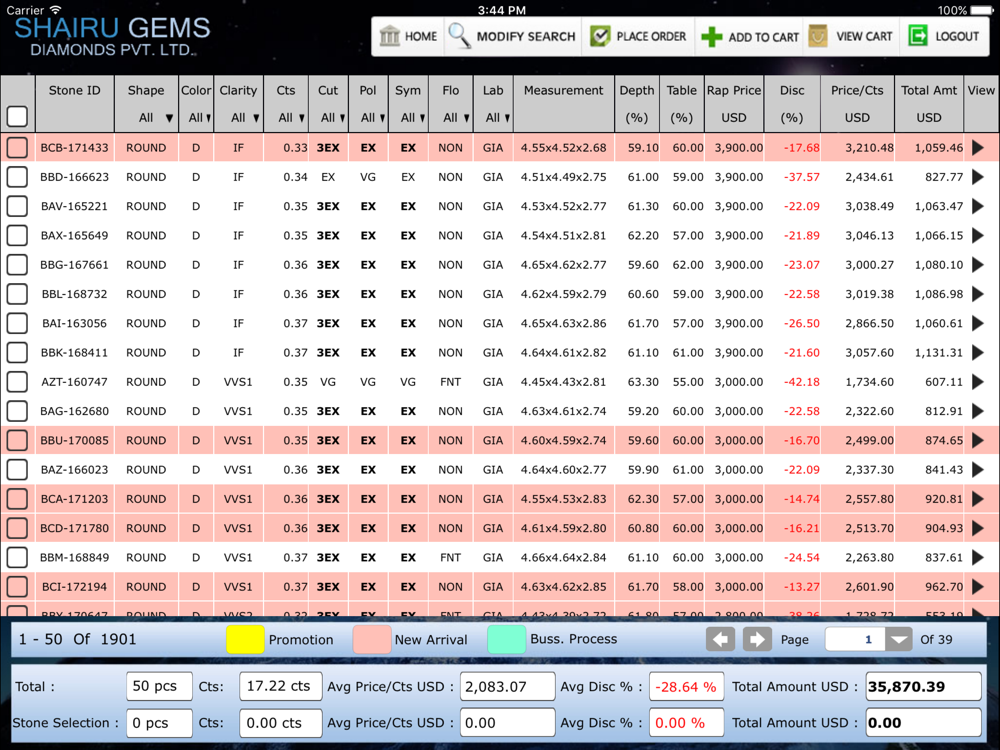
Task: Select checkbox for stone AZT-160747
Action: pos(17,382)
